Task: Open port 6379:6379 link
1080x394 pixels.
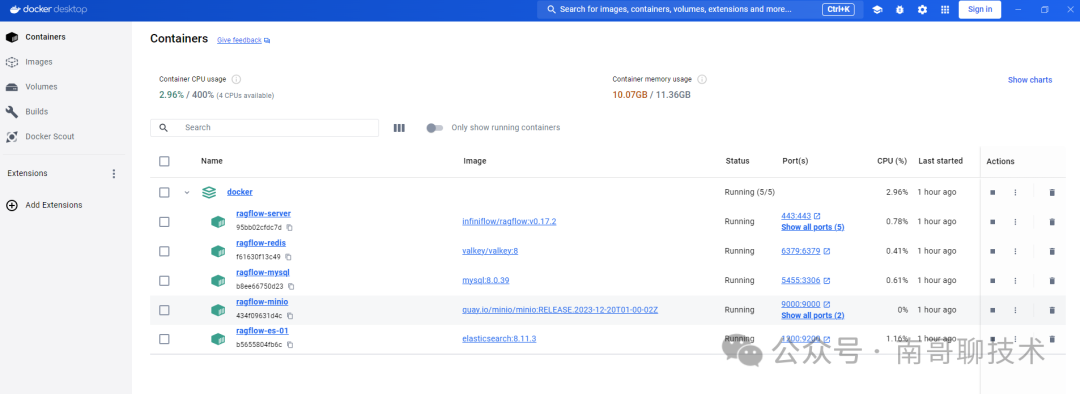Action: point(800,251)
